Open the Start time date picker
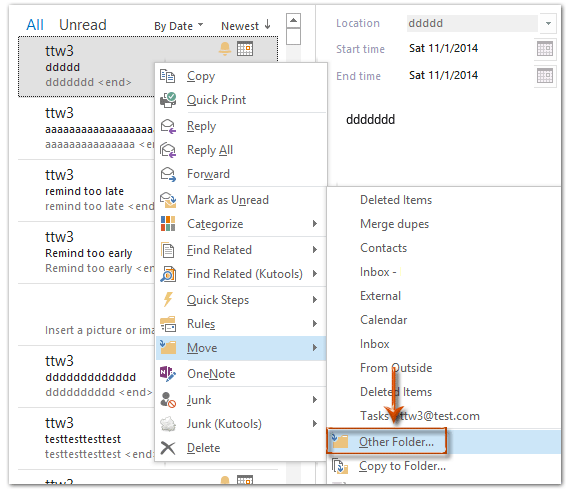This screenshot has width=577, height=495. [545, 49]
